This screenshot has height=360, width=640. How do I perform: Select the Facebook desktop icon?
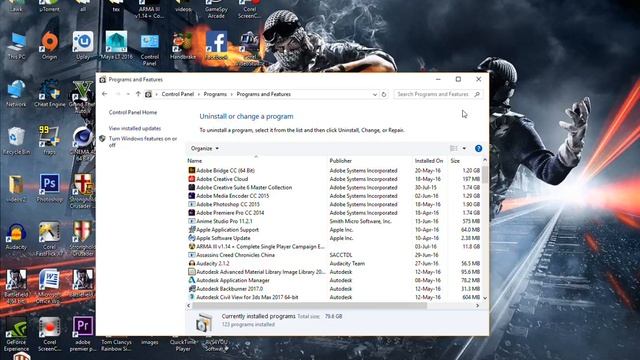pyautogui.click(x=216, y=46)
